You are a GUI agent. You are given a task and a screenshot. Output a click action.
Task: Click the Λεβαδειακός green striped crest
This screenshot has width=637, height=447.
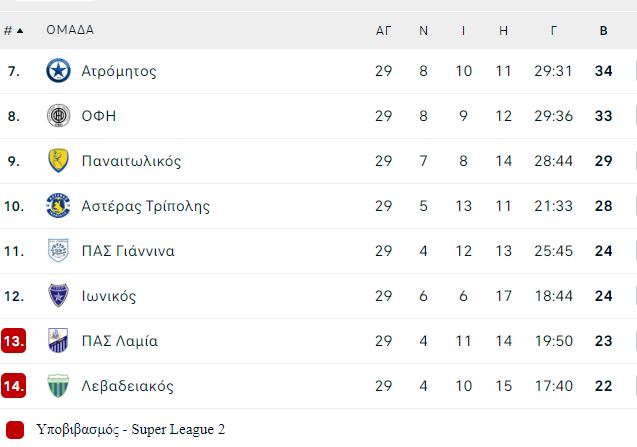58,386
